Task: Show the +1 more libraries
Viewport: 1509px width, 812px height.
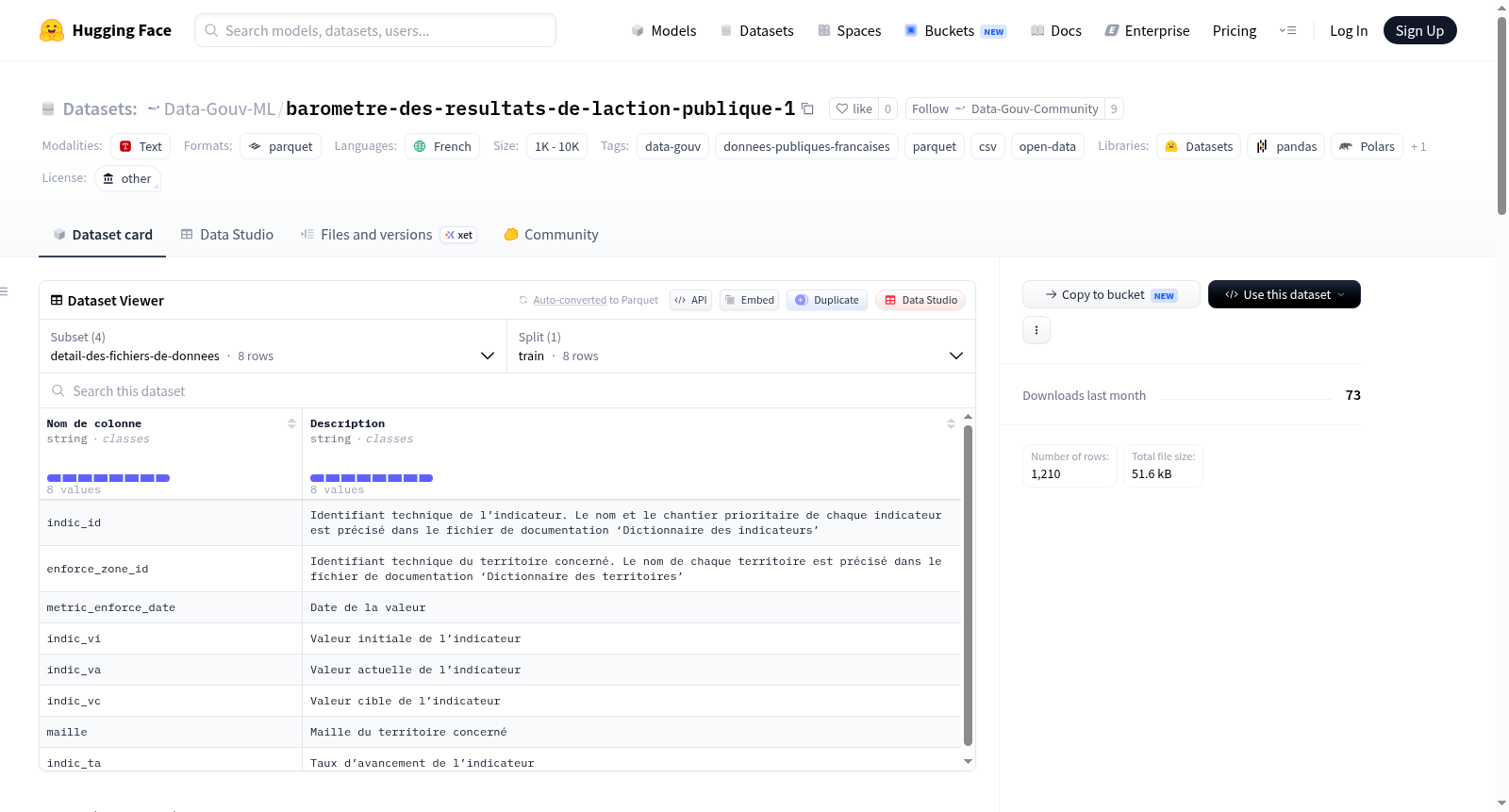Action: (x=1418, y=146)
